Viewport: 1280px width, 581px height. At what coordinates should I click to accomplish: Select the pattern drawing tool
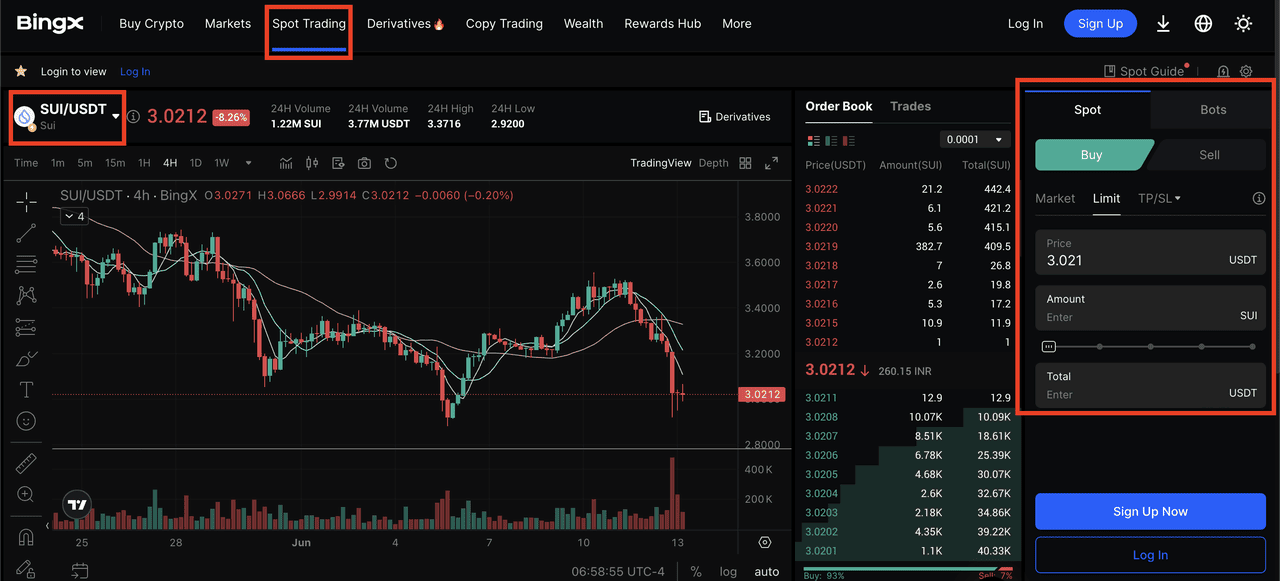(26, 296)
